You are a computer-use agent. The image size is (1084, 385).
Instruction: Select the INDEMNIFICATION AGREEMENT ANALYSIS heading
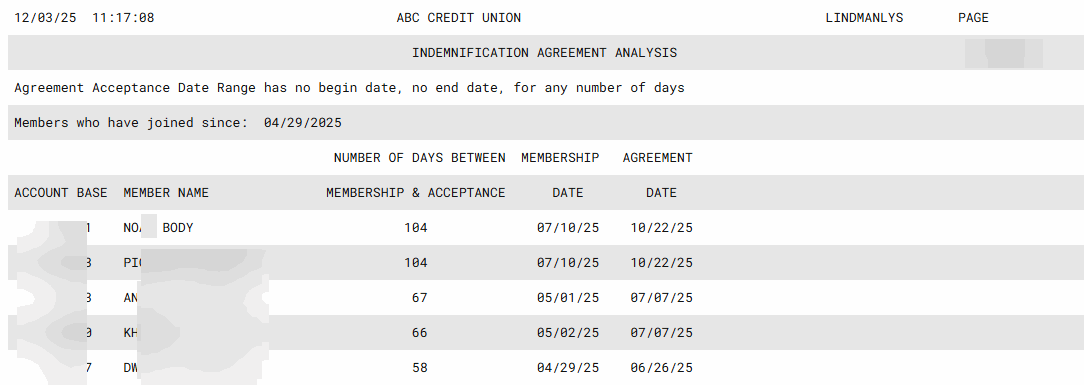(x=545, y=53)
